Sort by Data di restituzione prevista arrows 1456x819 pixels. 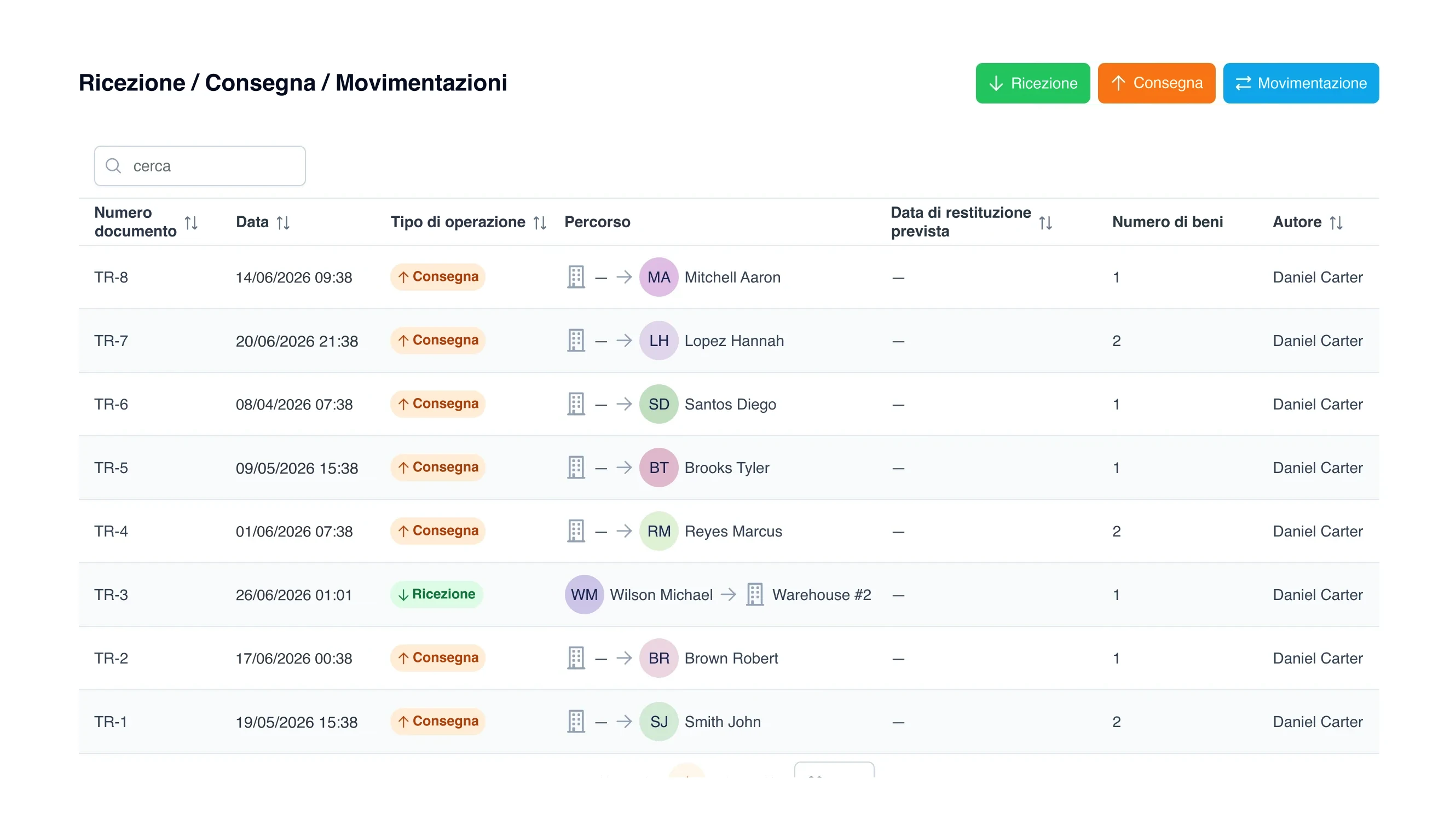[1045, 223]
